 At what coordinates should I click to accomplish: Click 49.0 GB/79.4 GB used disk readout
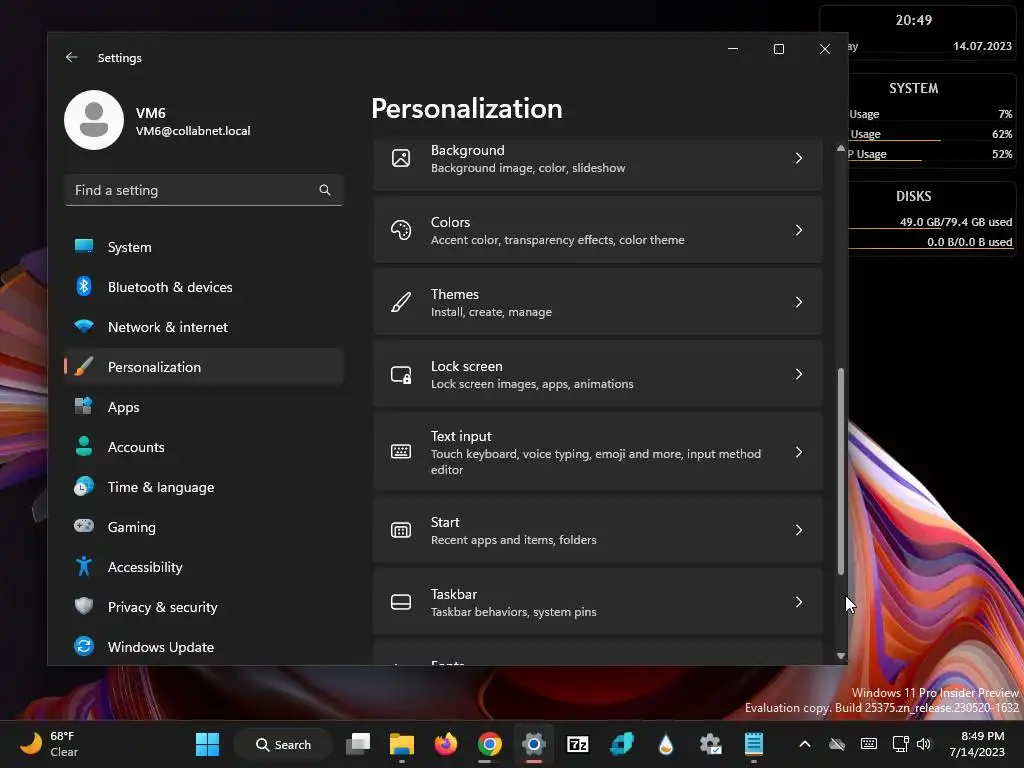click(x=955, y=222)
